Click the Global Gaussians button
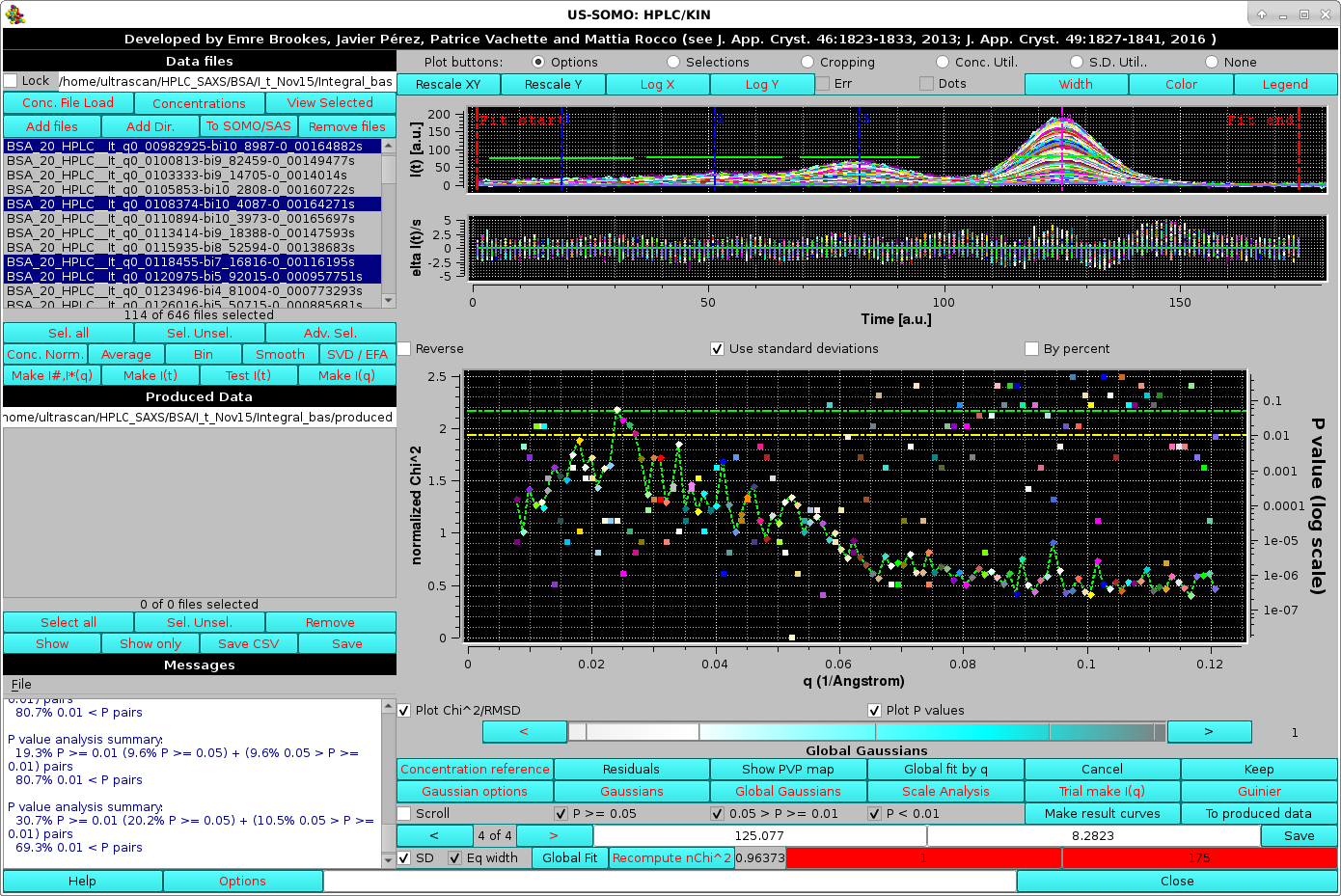The height and width of the screenshot is (896, 1341). (x=787, y=791)
